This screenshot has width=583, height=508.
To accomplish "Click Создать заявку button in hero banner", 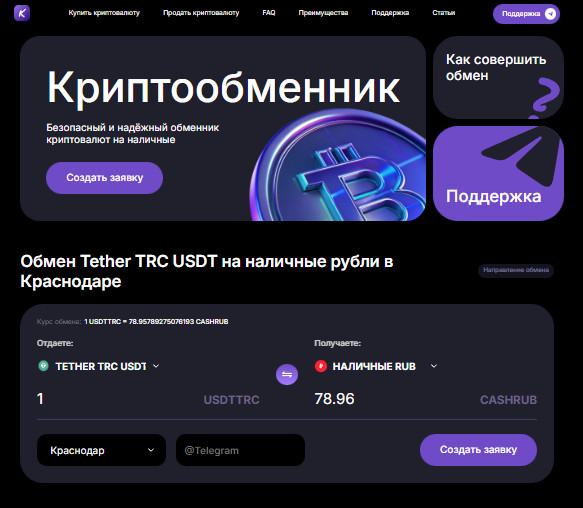I will click(104, 178).
